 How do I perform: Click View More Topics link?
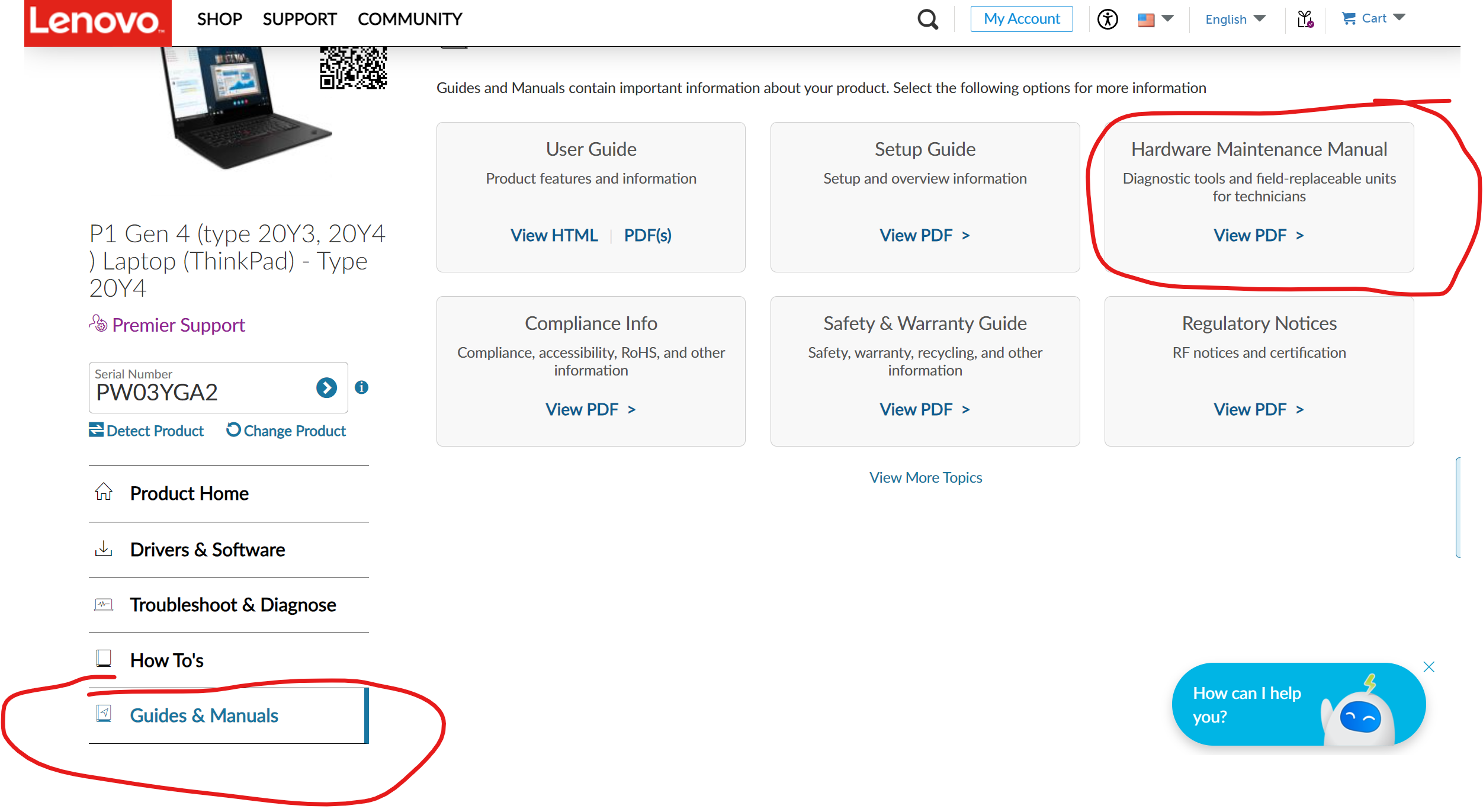925,477
